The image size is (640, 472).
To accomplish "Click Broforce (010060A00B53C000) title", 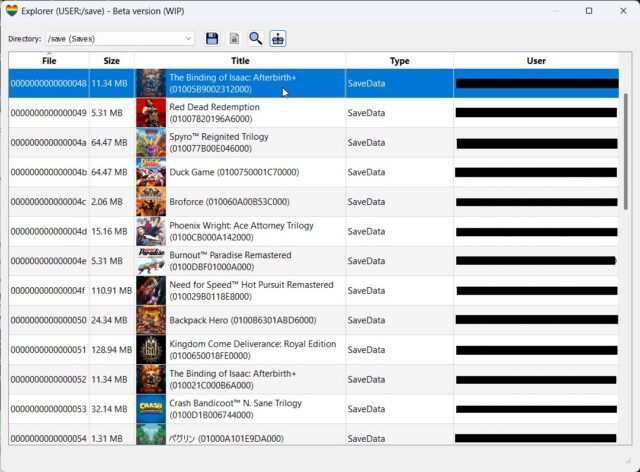I will click(229, 202).
